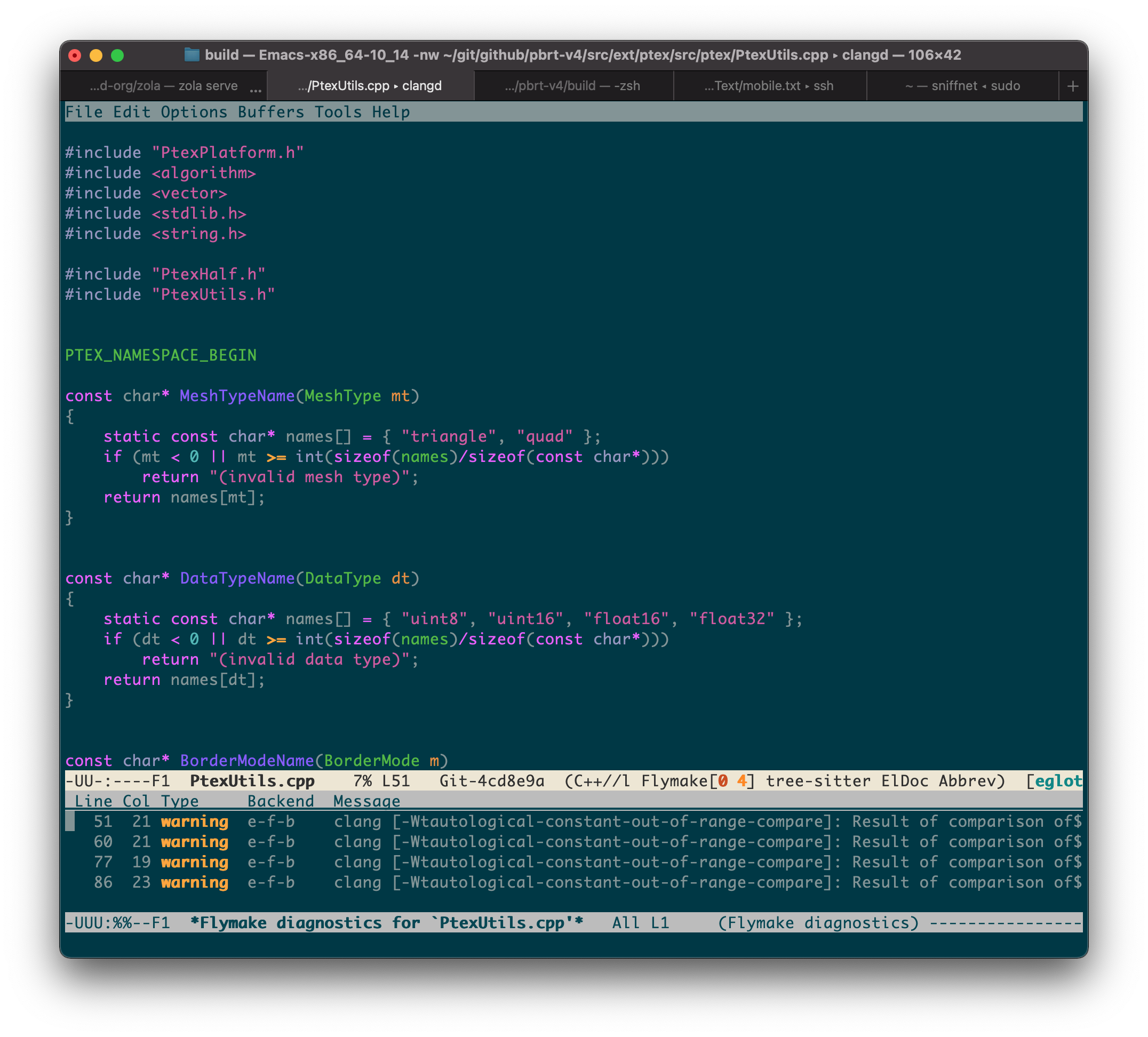Add a new terminal tab with plus button

(x=1073, y=86)
